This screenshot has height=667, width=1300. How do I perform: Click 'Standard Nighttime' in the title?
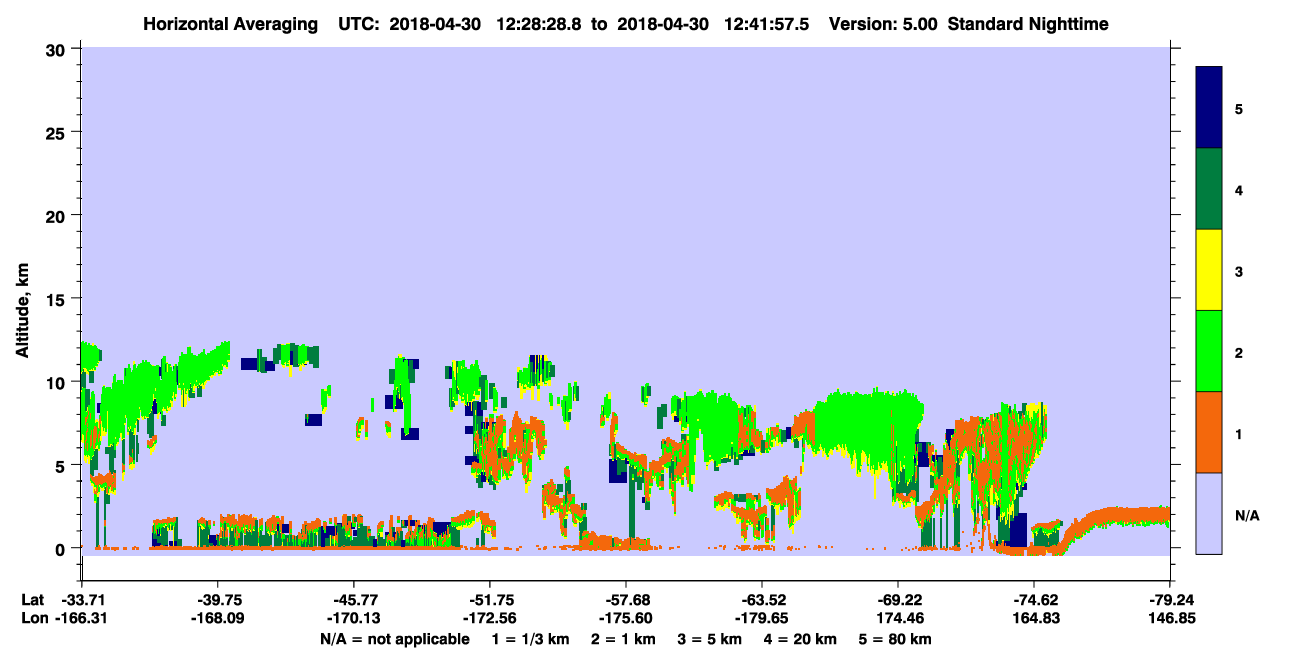tap(1030, 23)
